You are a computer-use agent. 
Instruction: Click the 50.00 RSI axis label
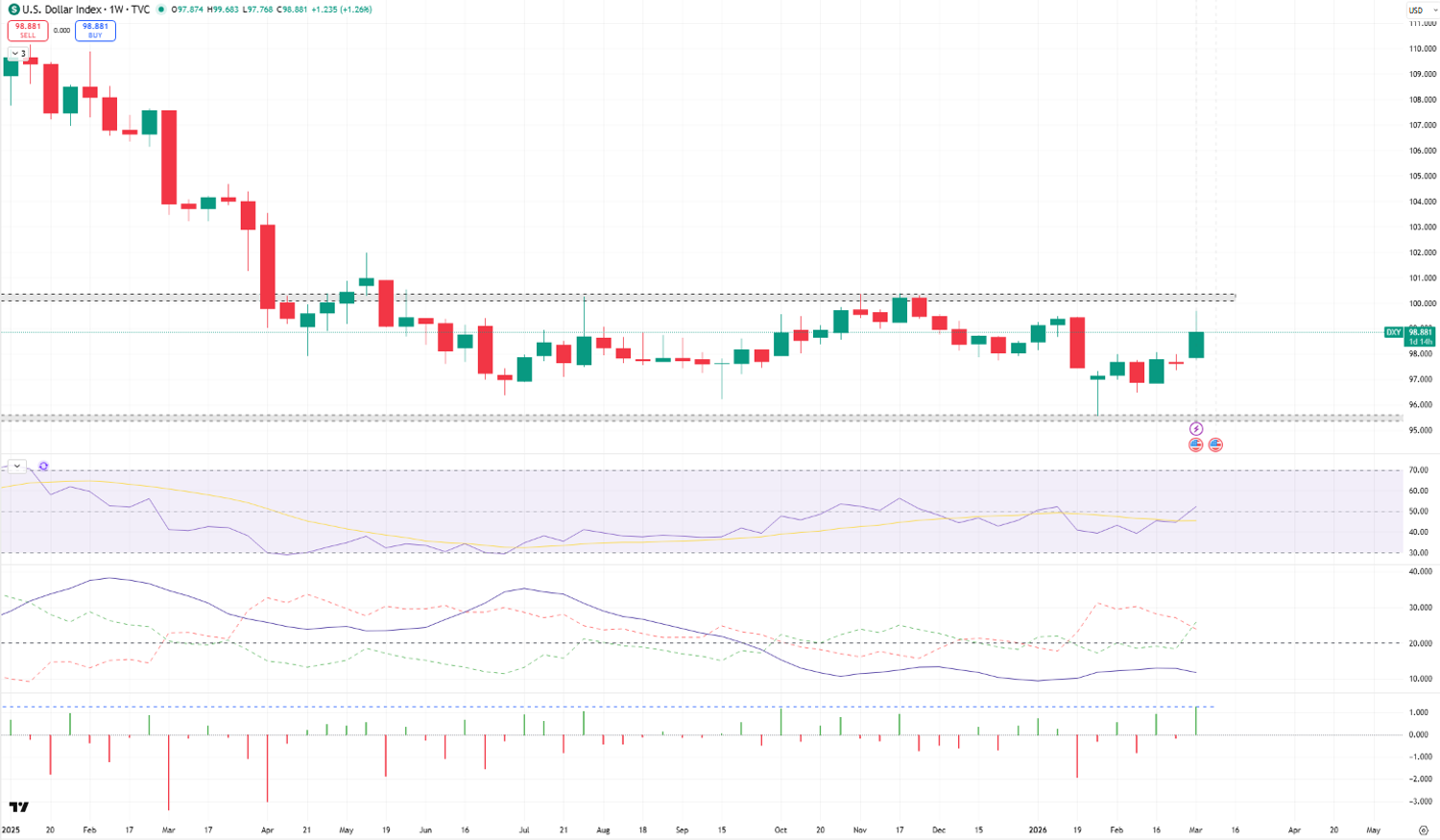[x=1418, y=512]
